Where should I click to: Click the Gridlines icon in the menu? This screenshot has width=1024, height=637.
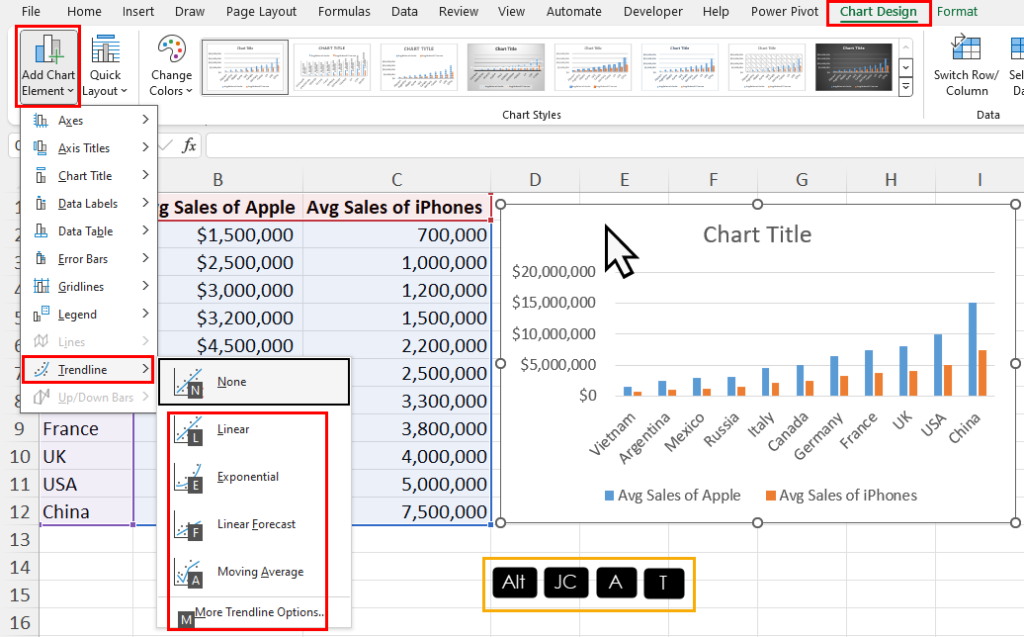pos(41,286)
